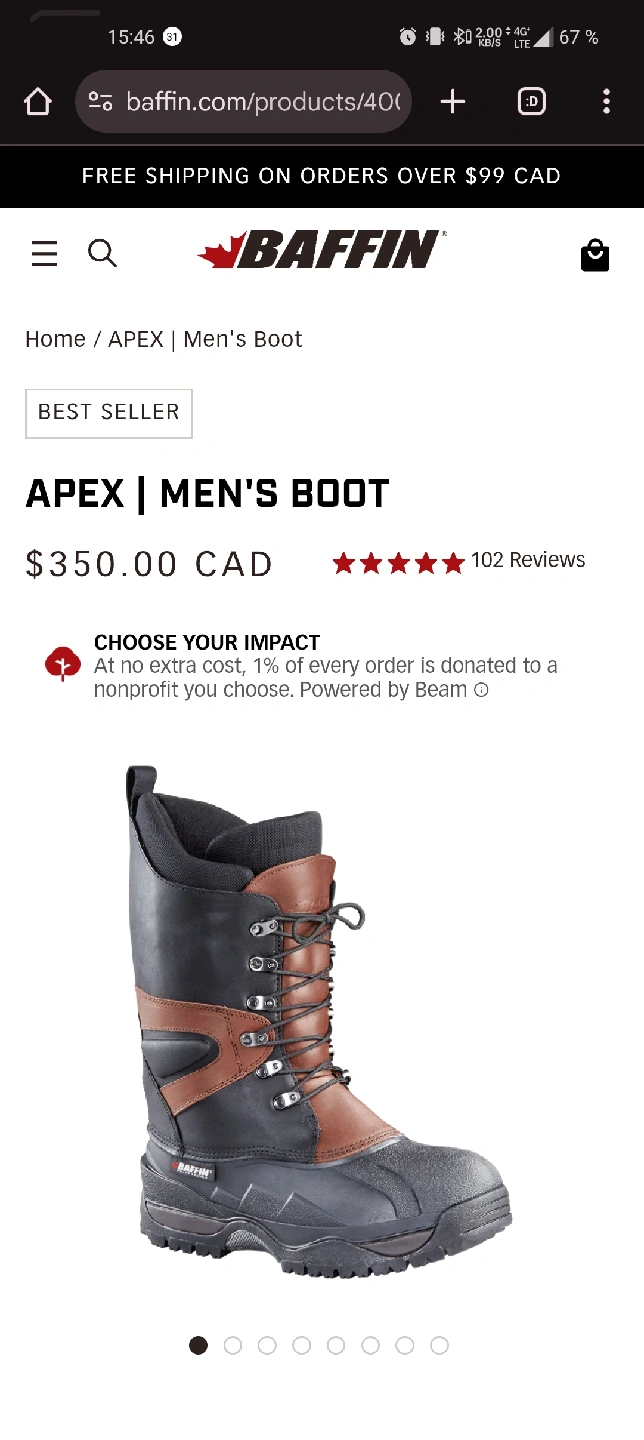Open the tab switcher button
Screen dimensions: 644x1440
click(531, 101)
